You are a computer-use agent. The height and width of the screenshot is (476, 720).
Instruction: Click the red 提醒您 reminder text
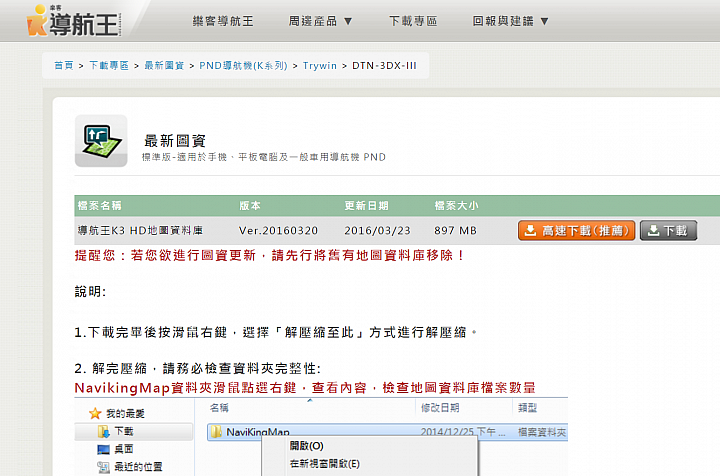pos(270,255)
